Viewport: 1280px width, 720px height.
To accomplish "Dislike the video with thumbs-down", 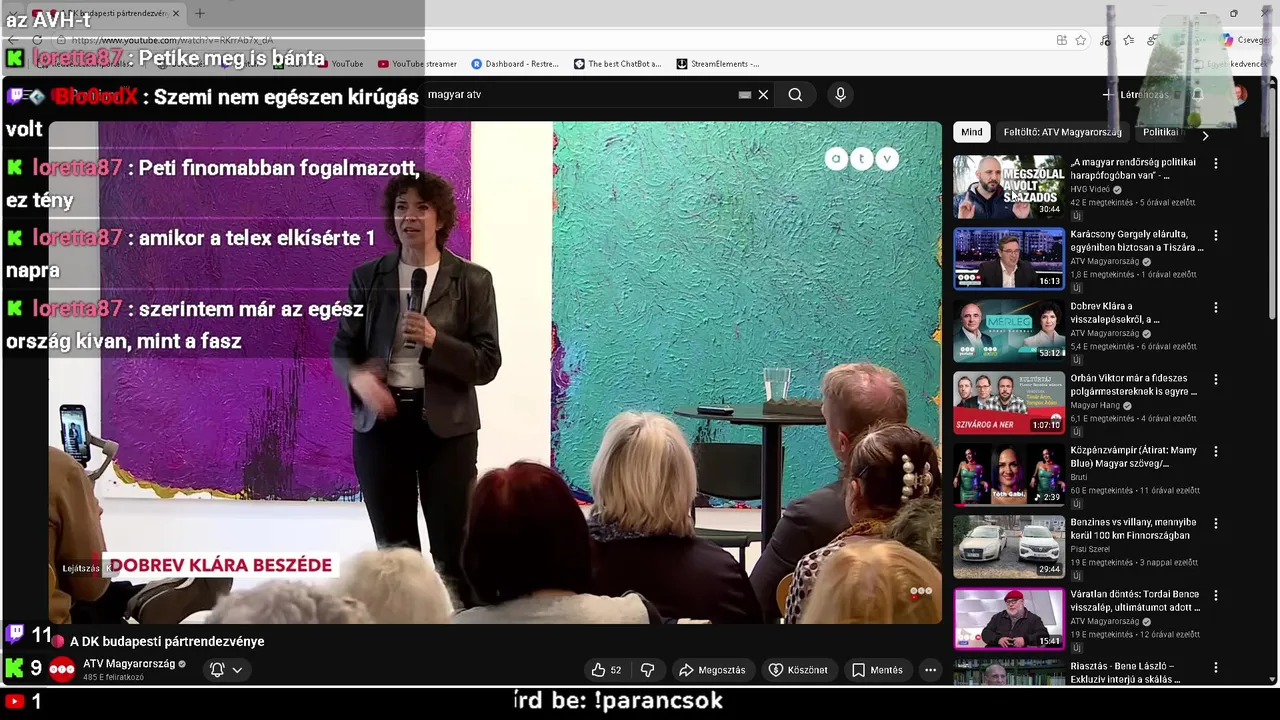I will coord(647,670).
